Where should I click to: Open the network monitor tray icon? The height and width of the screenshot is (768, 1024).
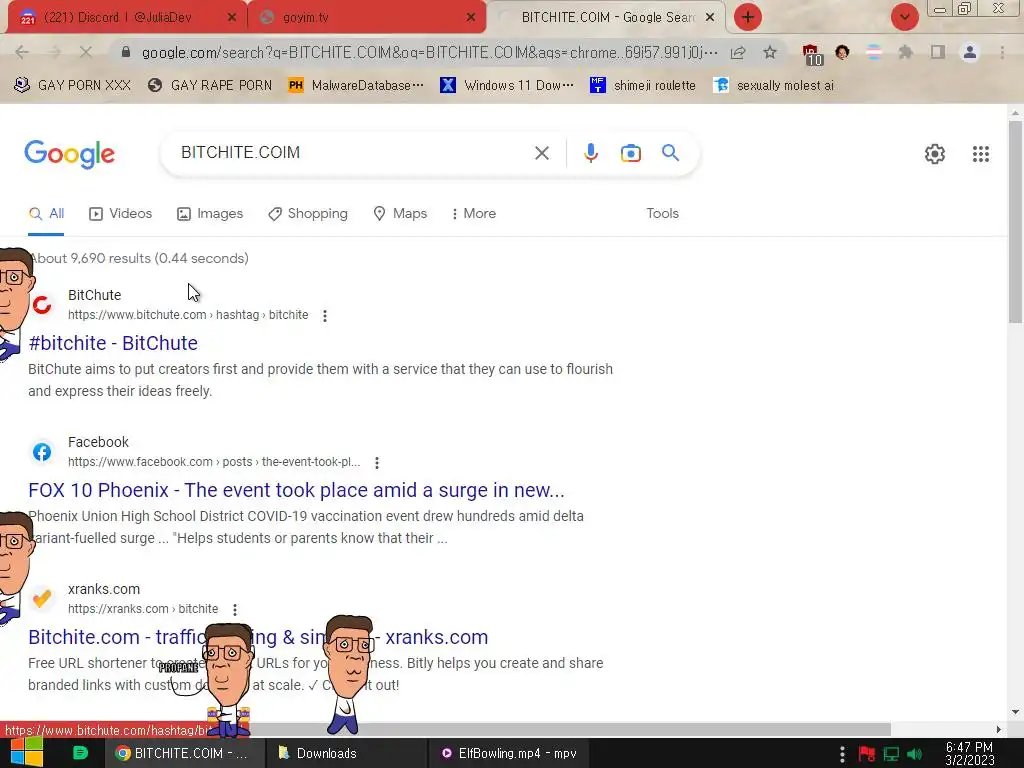click(x=891, y=754)
